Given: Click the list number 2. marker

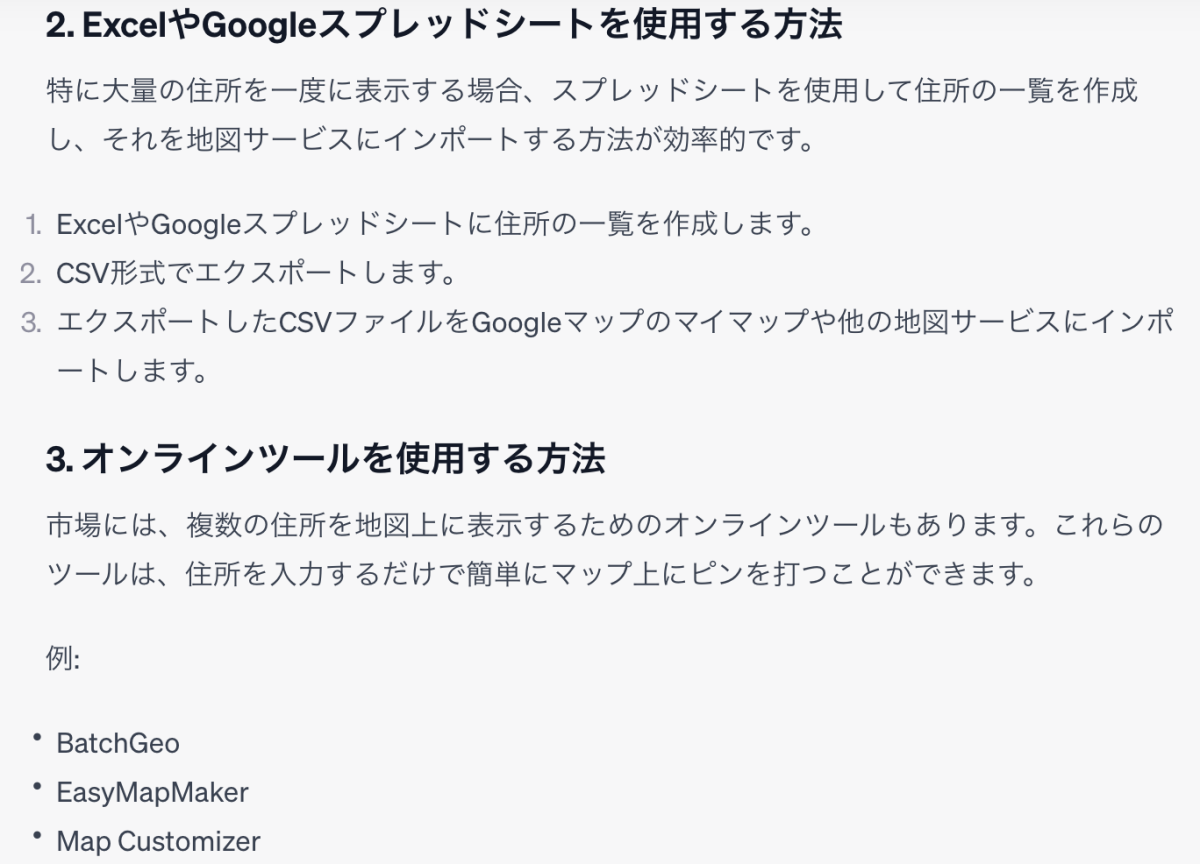Looking at the screenshot, I should pyautogui.click(x=31, y=273).
